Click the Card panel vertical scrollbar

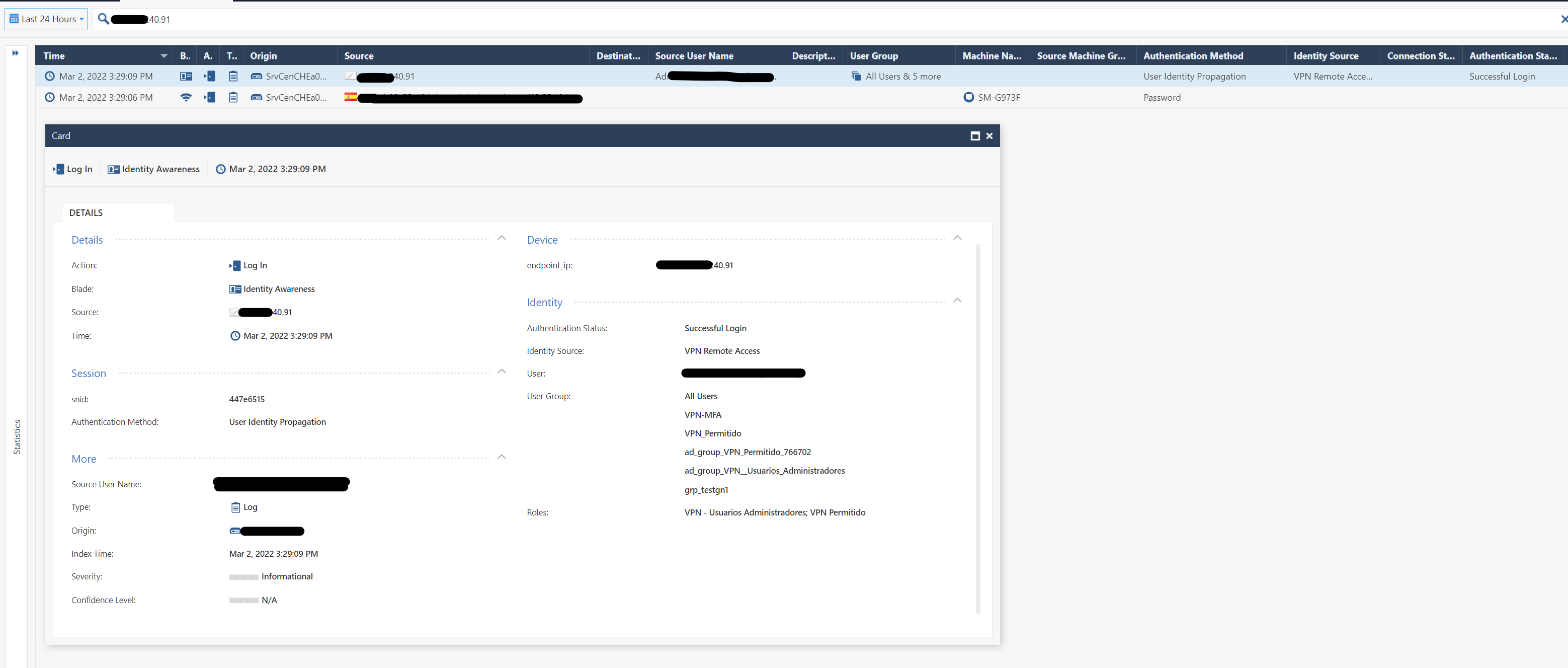click(978, 429)
